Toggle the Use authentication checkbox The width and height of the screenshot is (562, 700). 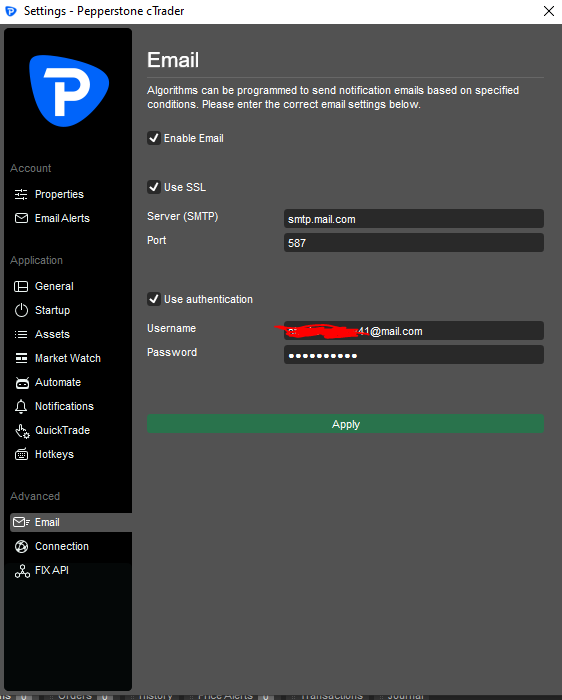coord(154,299)
